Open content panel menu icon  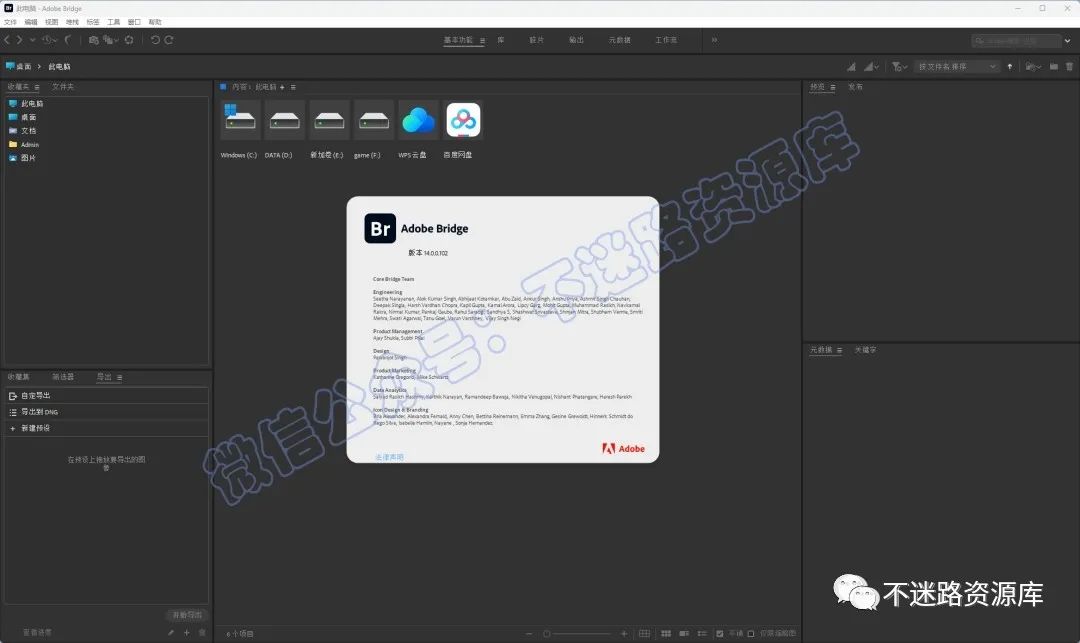point(293,87)
